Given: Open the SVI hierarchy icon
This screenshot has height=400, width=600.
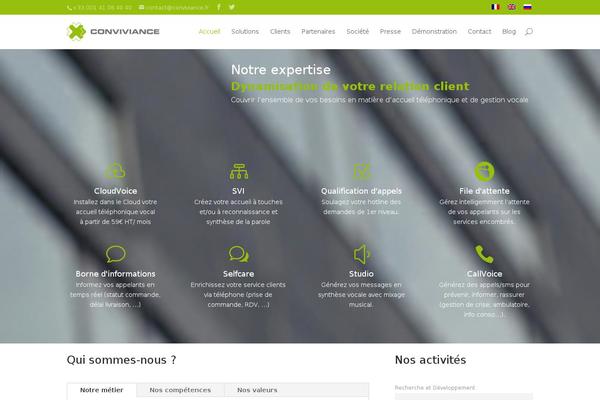Looking at the screenshot, I should click(x=239, y=171).
